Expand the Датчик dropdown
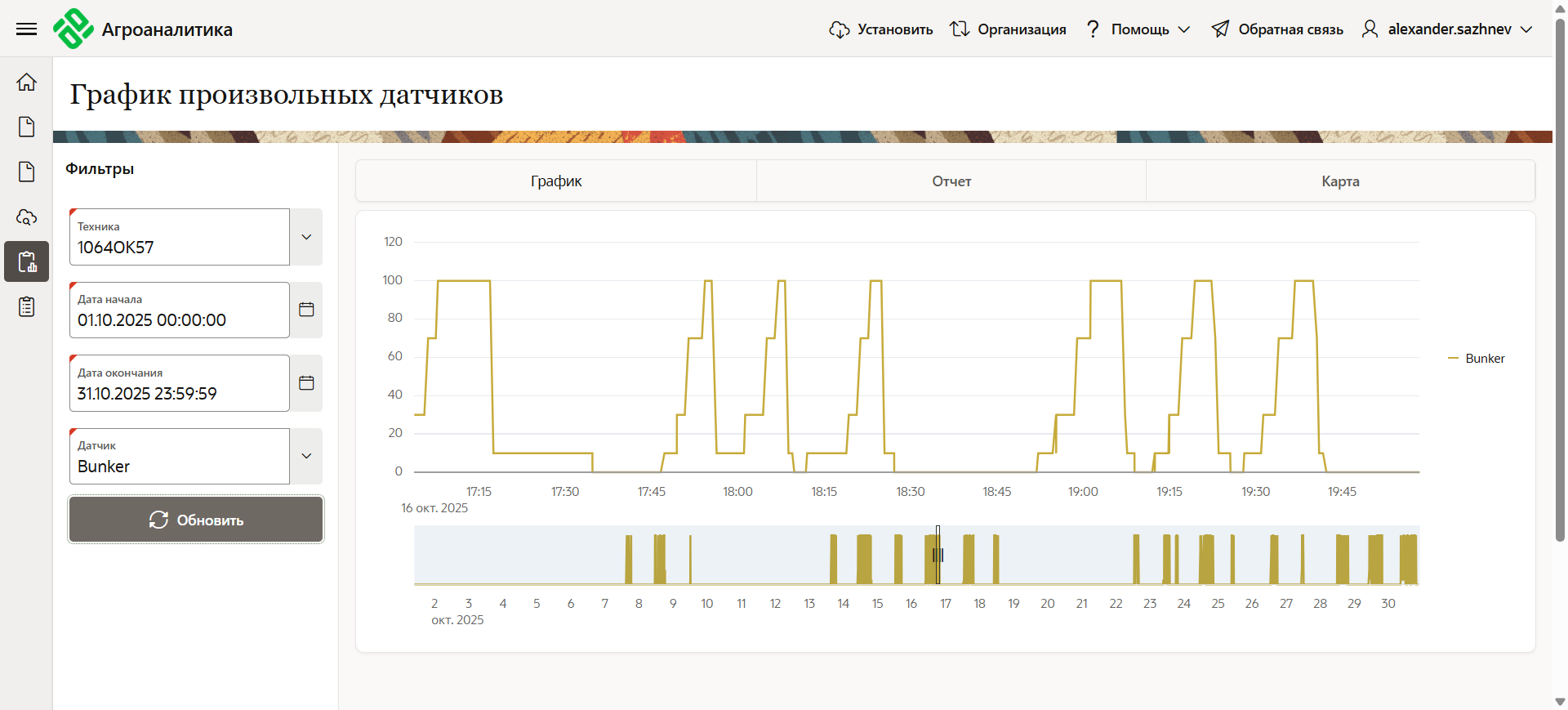1568x710 pixels. click(306, 456)
